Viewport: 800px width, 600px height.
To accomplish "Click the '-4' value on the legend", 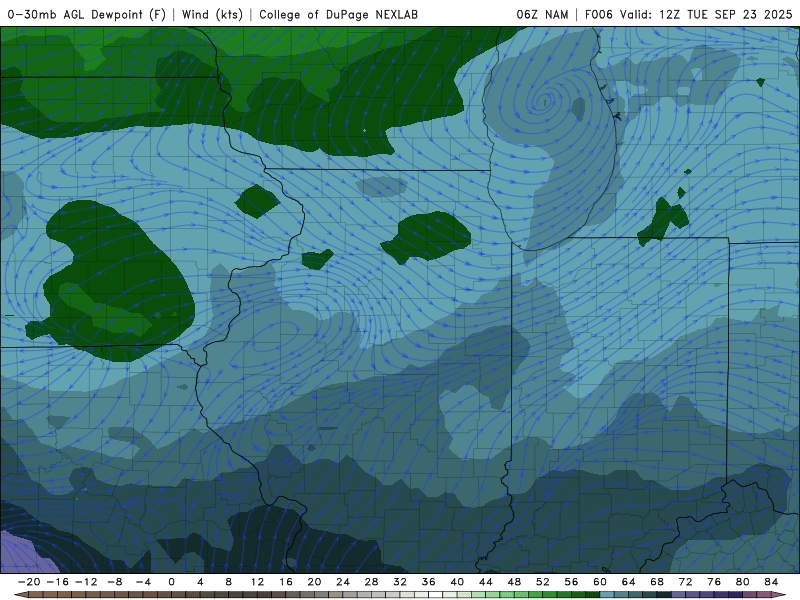I will click(143, 582).
